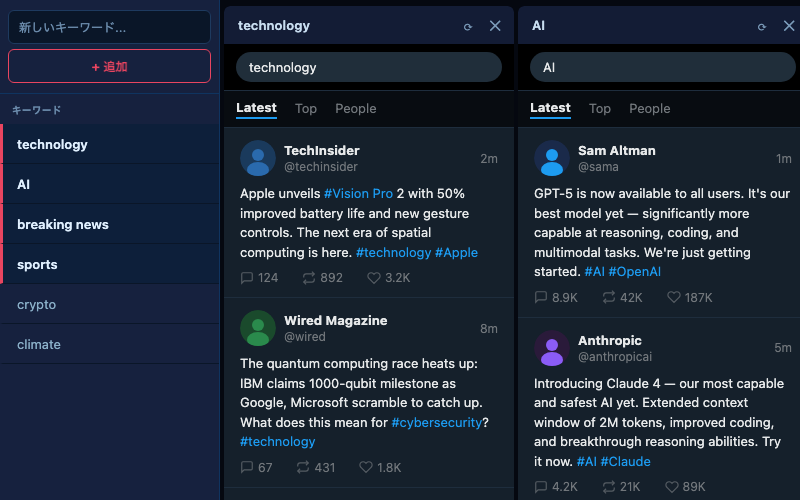Open the #Apple hashtag link
This screenshot has height=500, width=800.
click(x=456, y=253)
